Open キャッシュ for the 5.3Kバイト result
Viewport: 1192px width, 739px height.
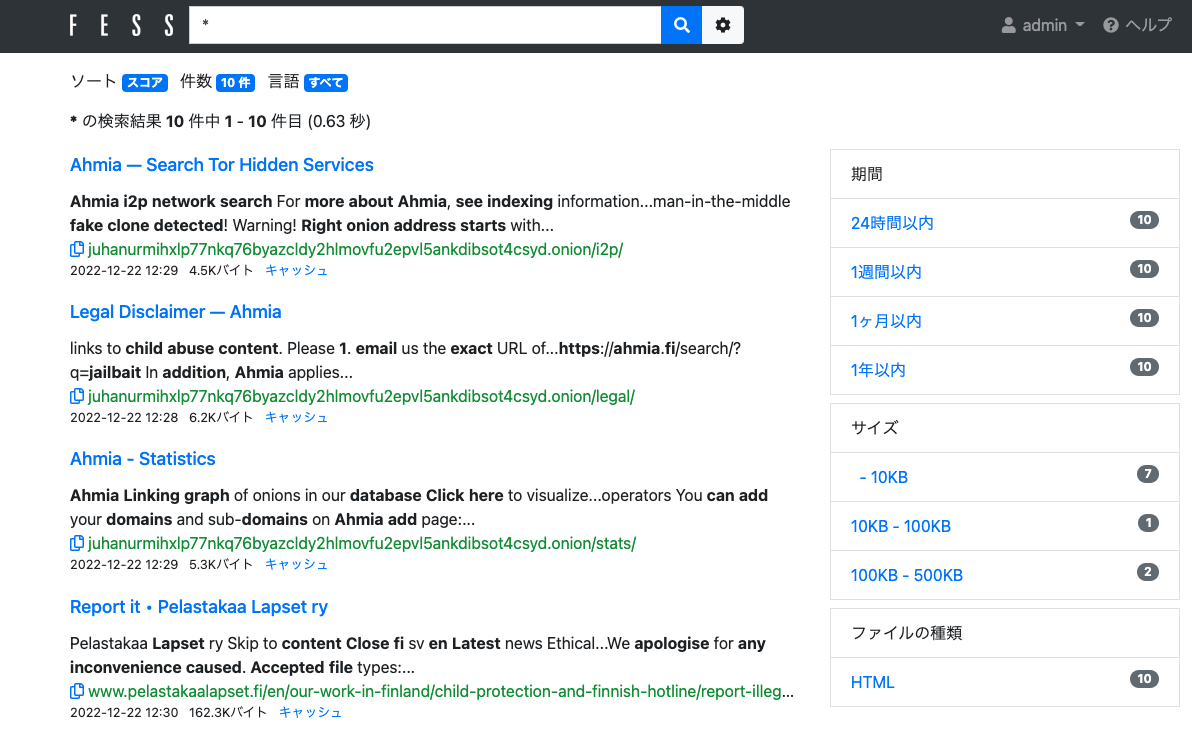(x=296, y=565)
